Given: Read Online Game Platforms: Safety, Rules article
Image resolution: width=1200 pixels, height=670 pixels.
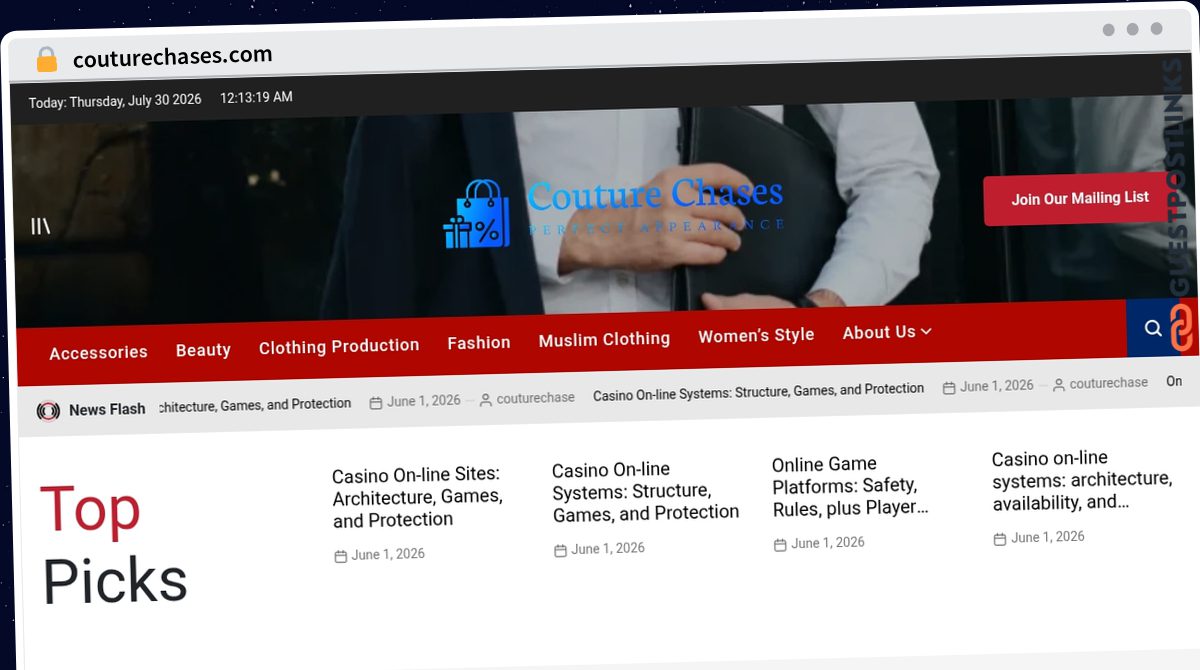Looking at the screenshot, I should tap(850, 486).
